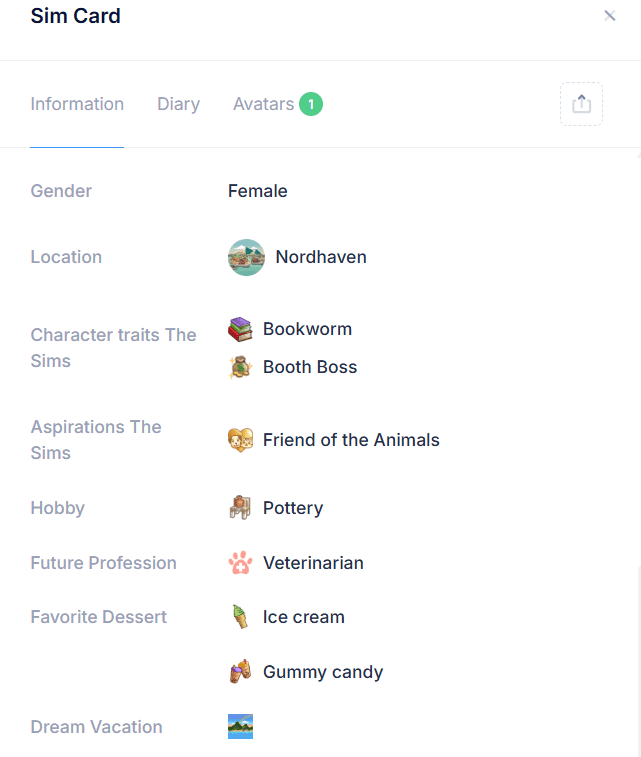
Task: Click the Ice cream cone icon
Action: tap(240, 617)
